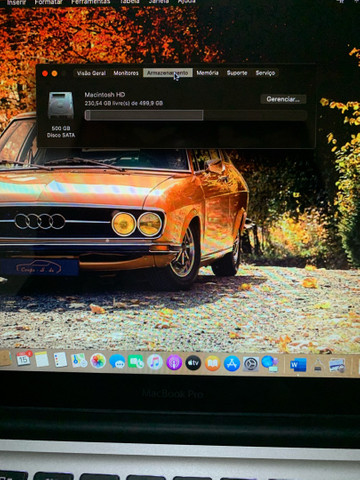The image size is (360, 480).
Task: Launch Apple TV from dock
Action: coord(193,363)
